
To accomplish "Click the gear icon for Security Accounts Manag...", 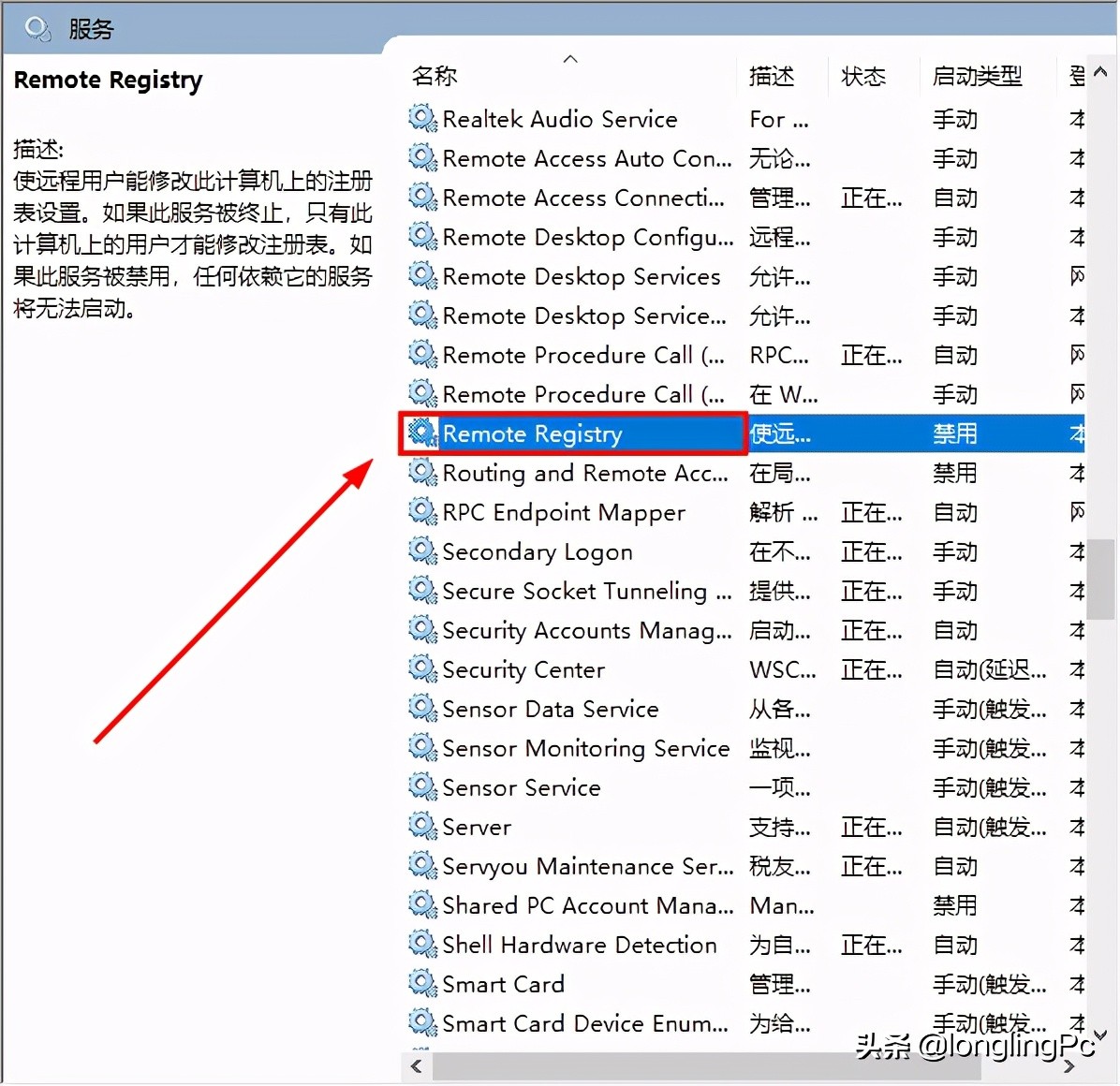I will tap(422, 630).
